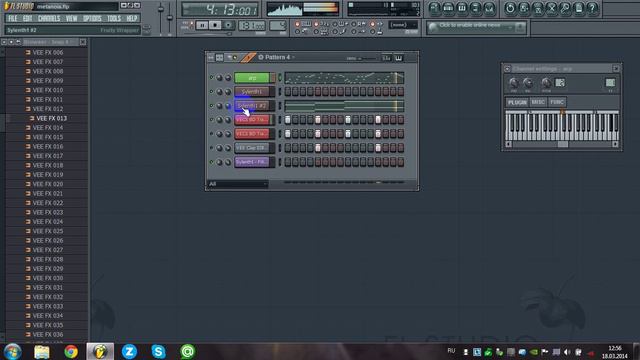Click the orange pattern play indicator icon
640x360 pixels.
(x=247, y=58)
